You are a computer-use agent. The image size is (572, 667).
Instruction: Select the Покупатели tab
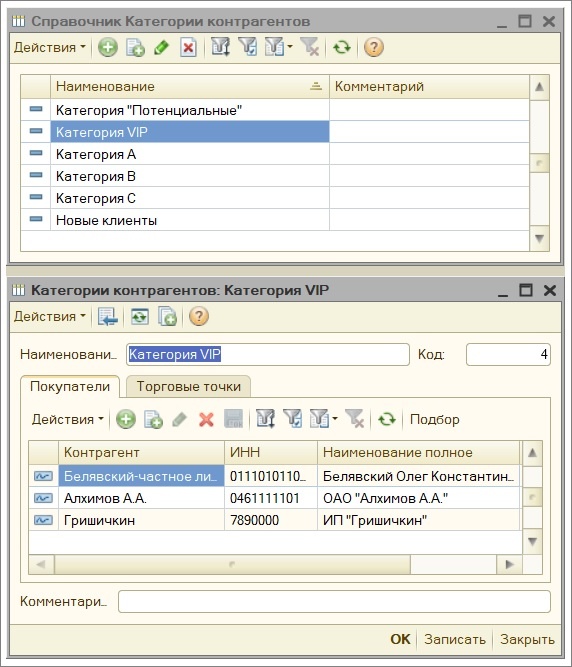coord(70,386)
